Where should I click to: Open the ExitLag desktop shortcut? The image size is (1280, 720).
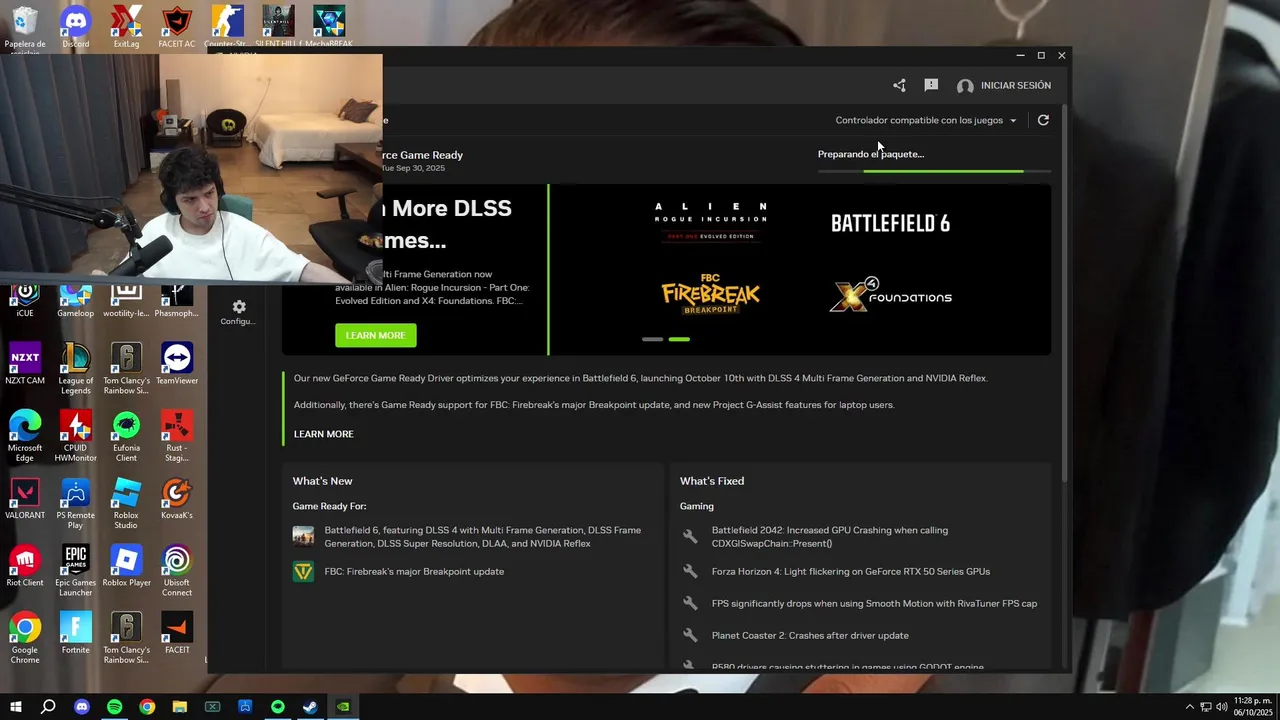(126, 27)
